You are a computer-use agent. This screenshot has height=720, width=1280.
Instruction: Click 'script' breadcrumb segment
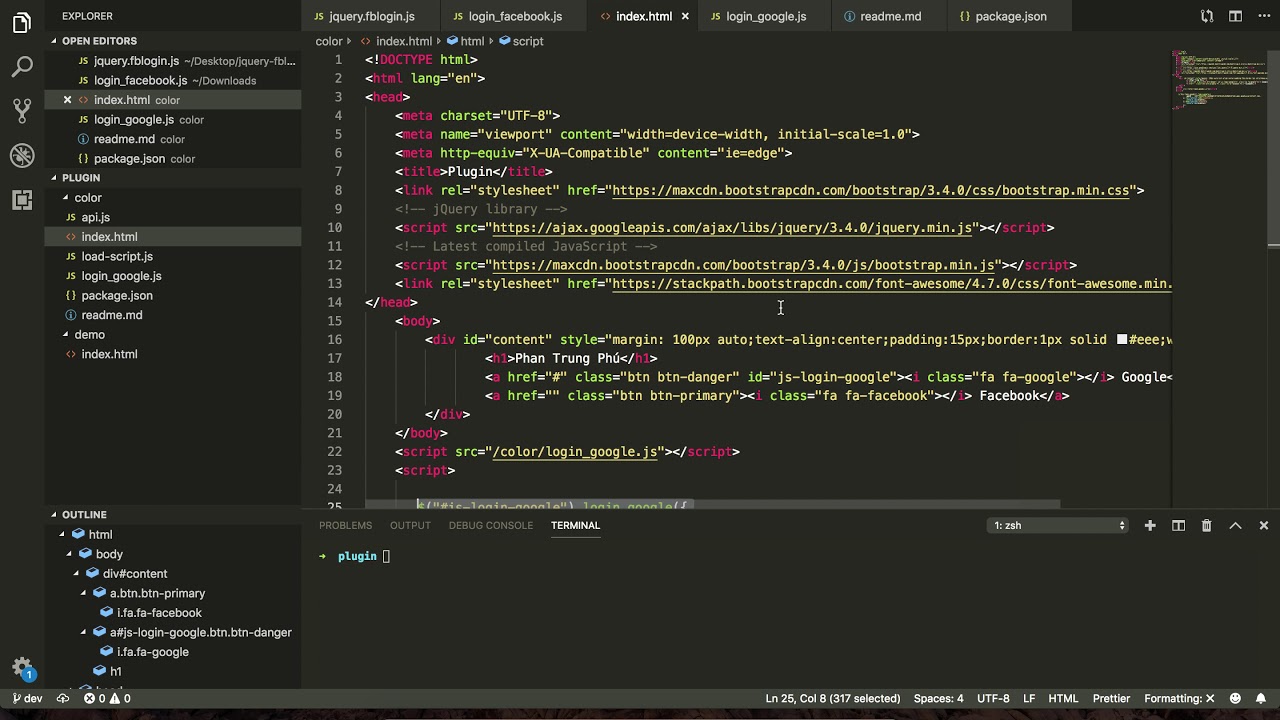[528, 41]
